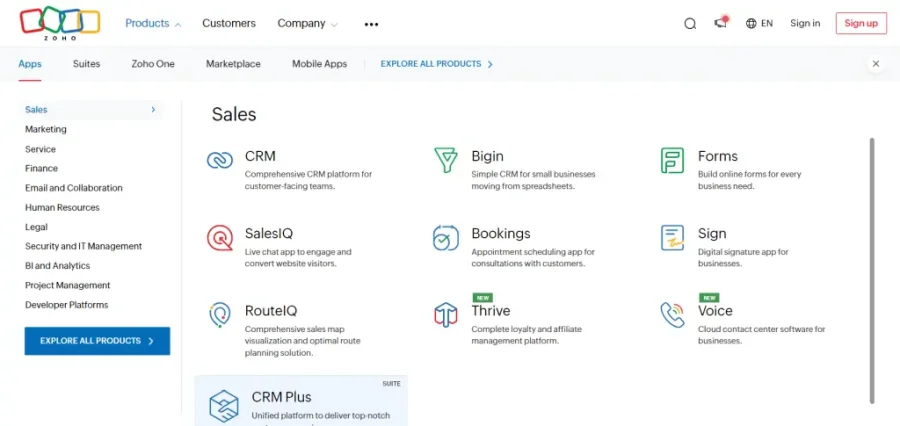Click the SalesIQ chat icon
The width and height of the screenshot is (900, 426).
(x=220, y=238)
